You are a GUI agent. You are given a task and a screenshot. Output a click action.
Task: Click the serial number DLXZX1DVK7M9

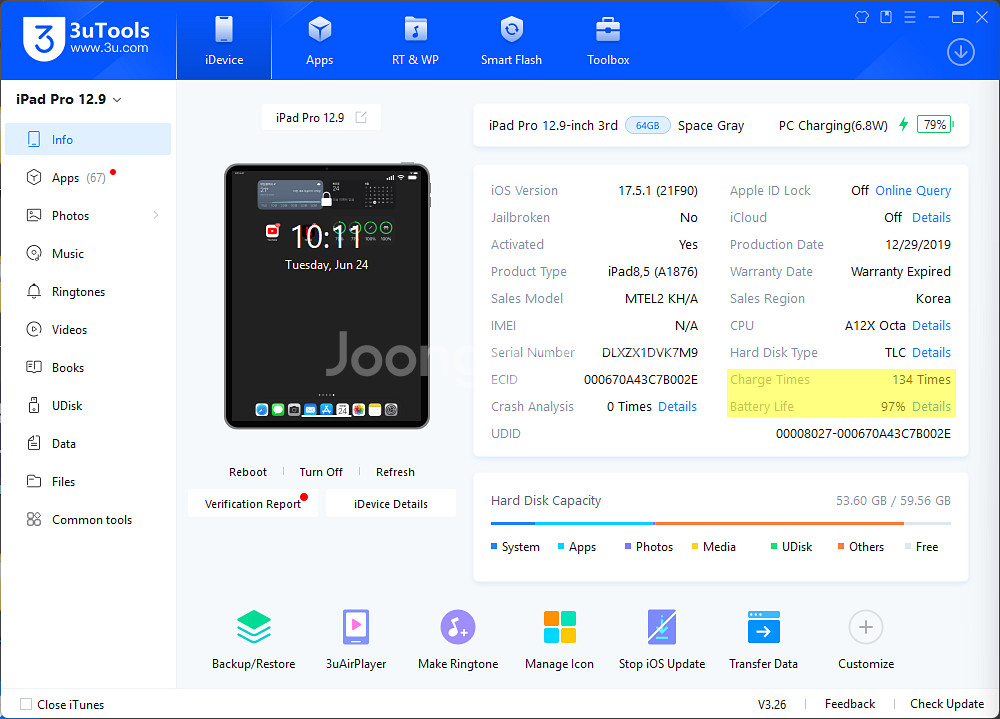point(650,352)
